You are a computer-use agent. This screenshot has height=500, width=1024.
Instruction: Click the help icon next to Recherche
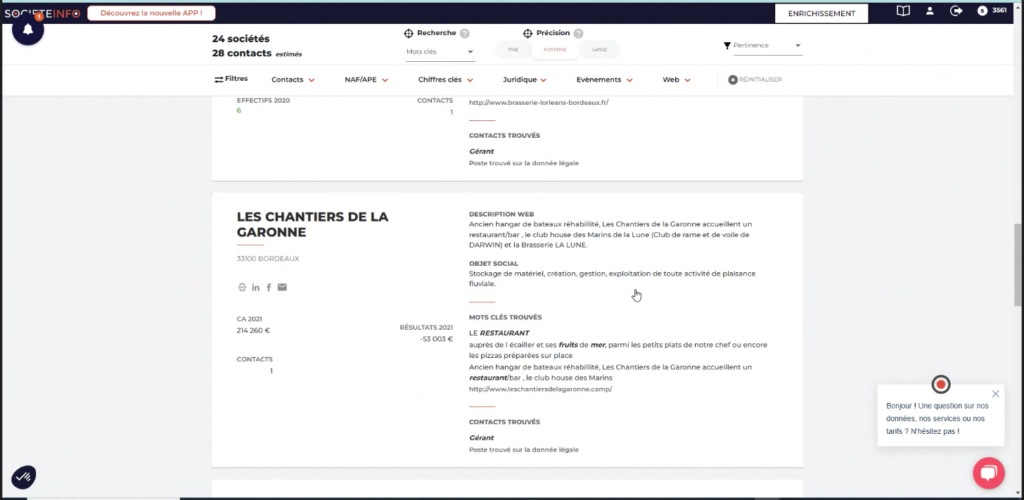(465, 33)
